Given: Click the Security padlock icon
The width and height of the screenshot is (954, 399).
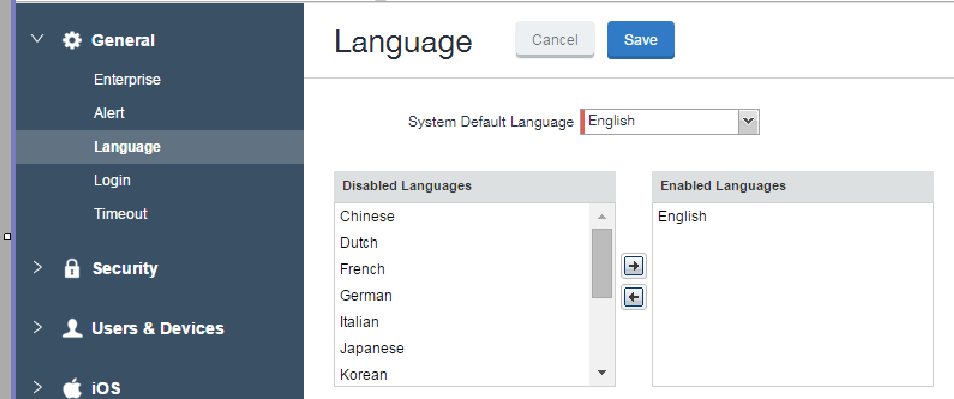Looking at the screenshot, I should click(72, 268).
